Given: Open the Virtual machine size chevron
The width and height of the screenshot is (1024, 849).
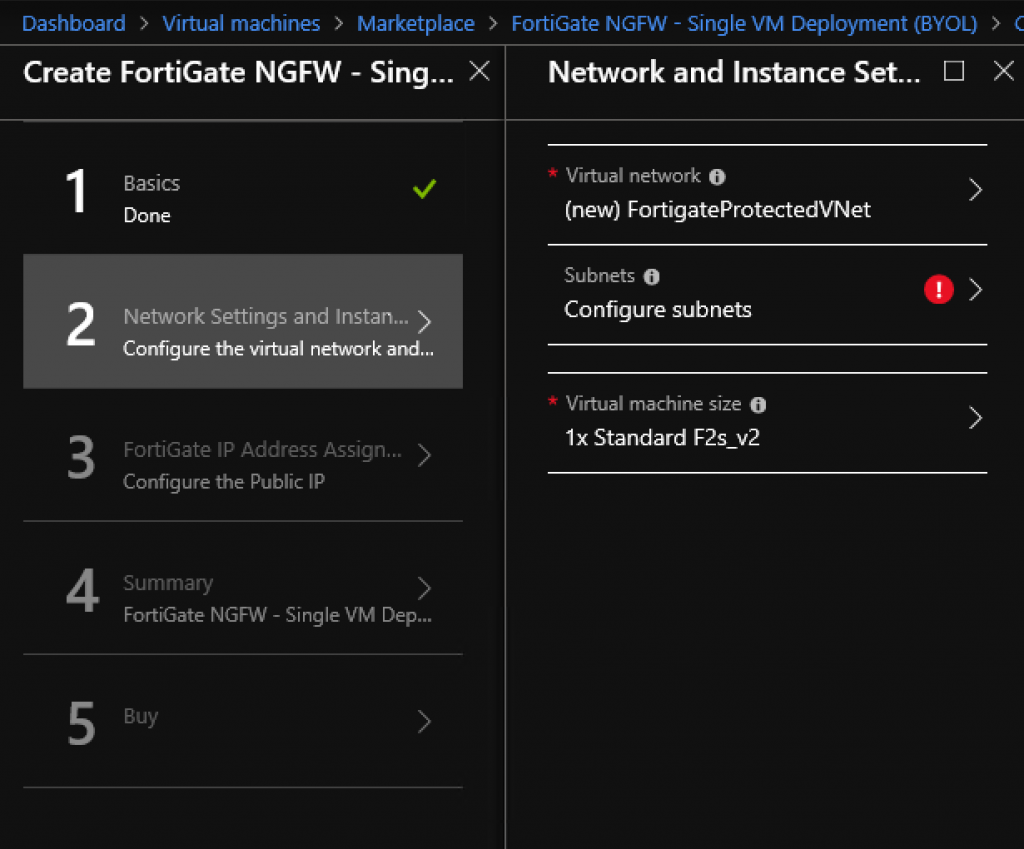Looking at the screenshot, I should (975, 418).
